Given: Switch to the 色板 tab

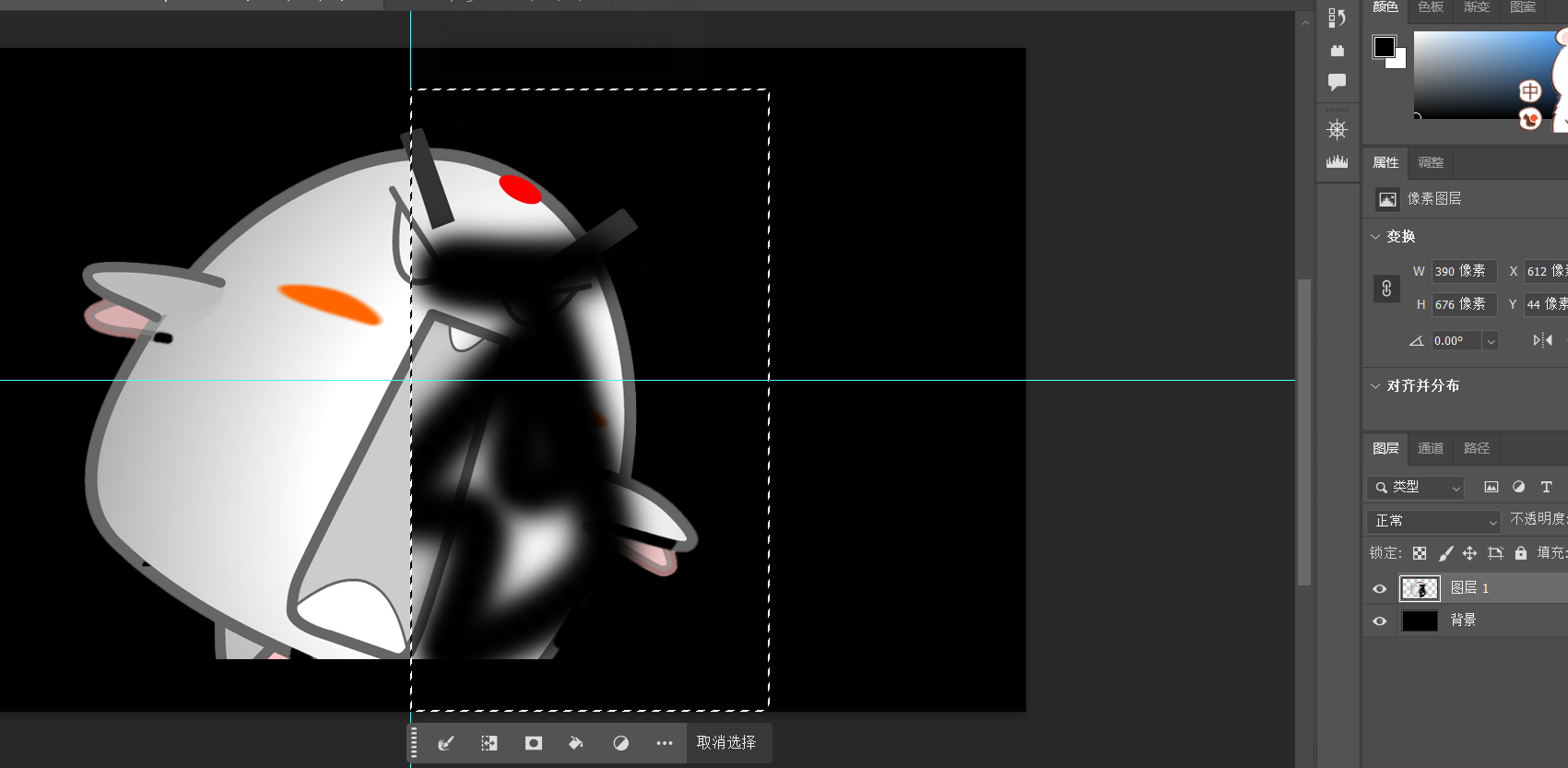Looking at the screenshot, I should click(x=1431, y=7).
